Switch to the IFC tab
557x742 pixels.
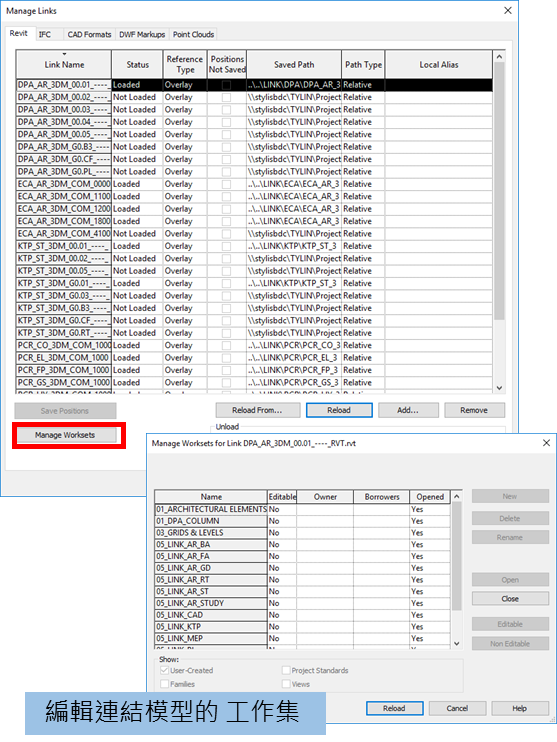coord(45,35)
